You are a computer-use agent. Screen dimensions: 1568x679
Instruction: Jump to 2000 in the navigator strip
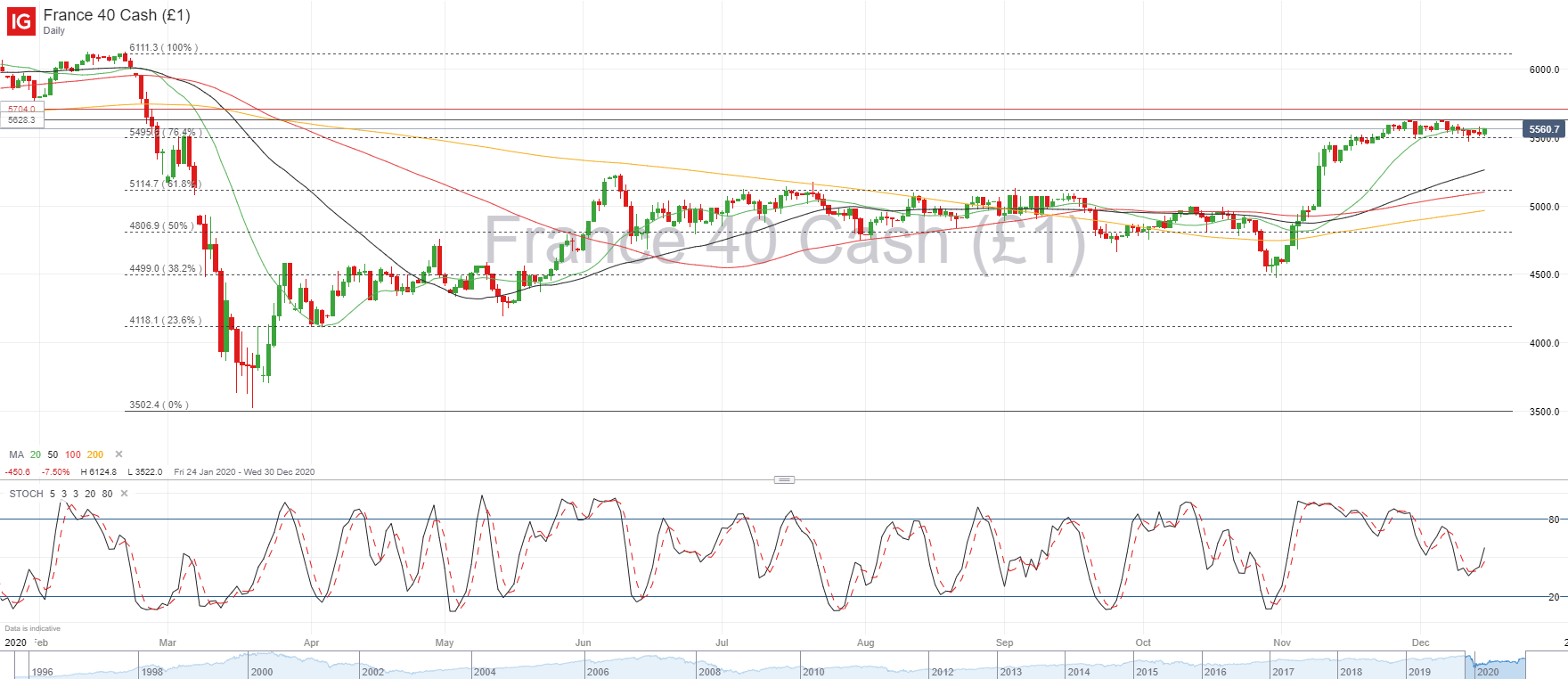point(262,672)
